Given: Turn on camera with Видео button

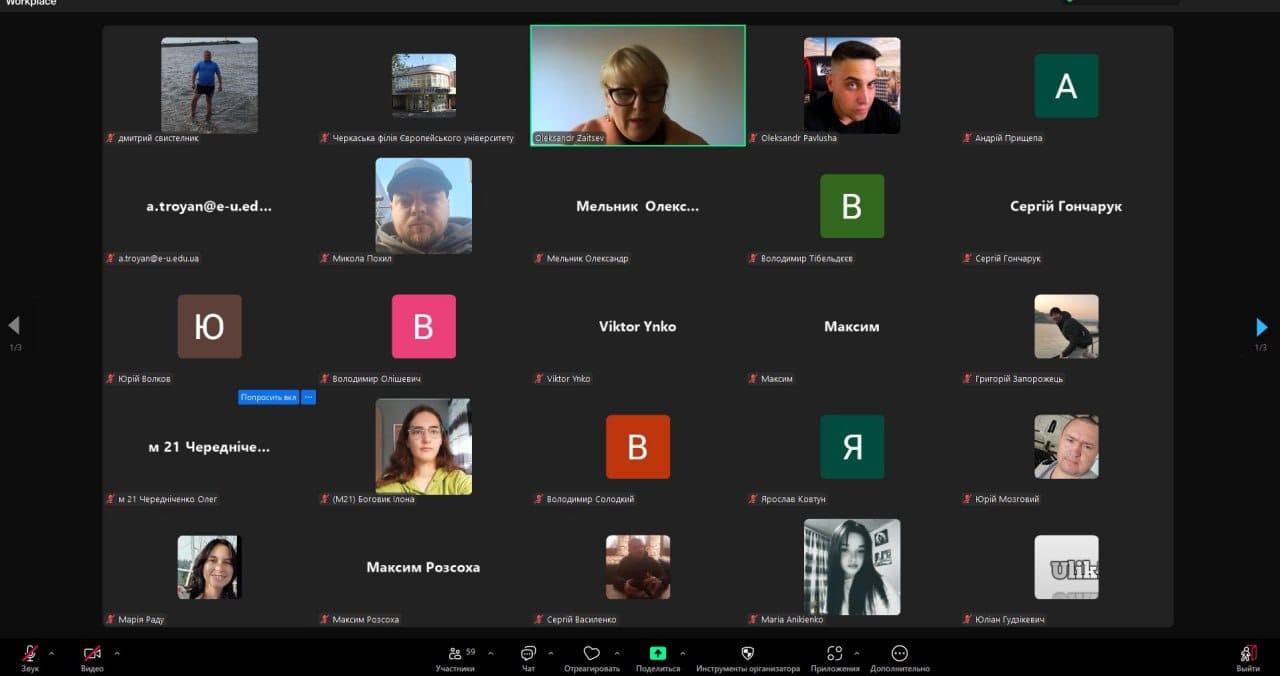Looking at the screenshot, I should 92,654.
